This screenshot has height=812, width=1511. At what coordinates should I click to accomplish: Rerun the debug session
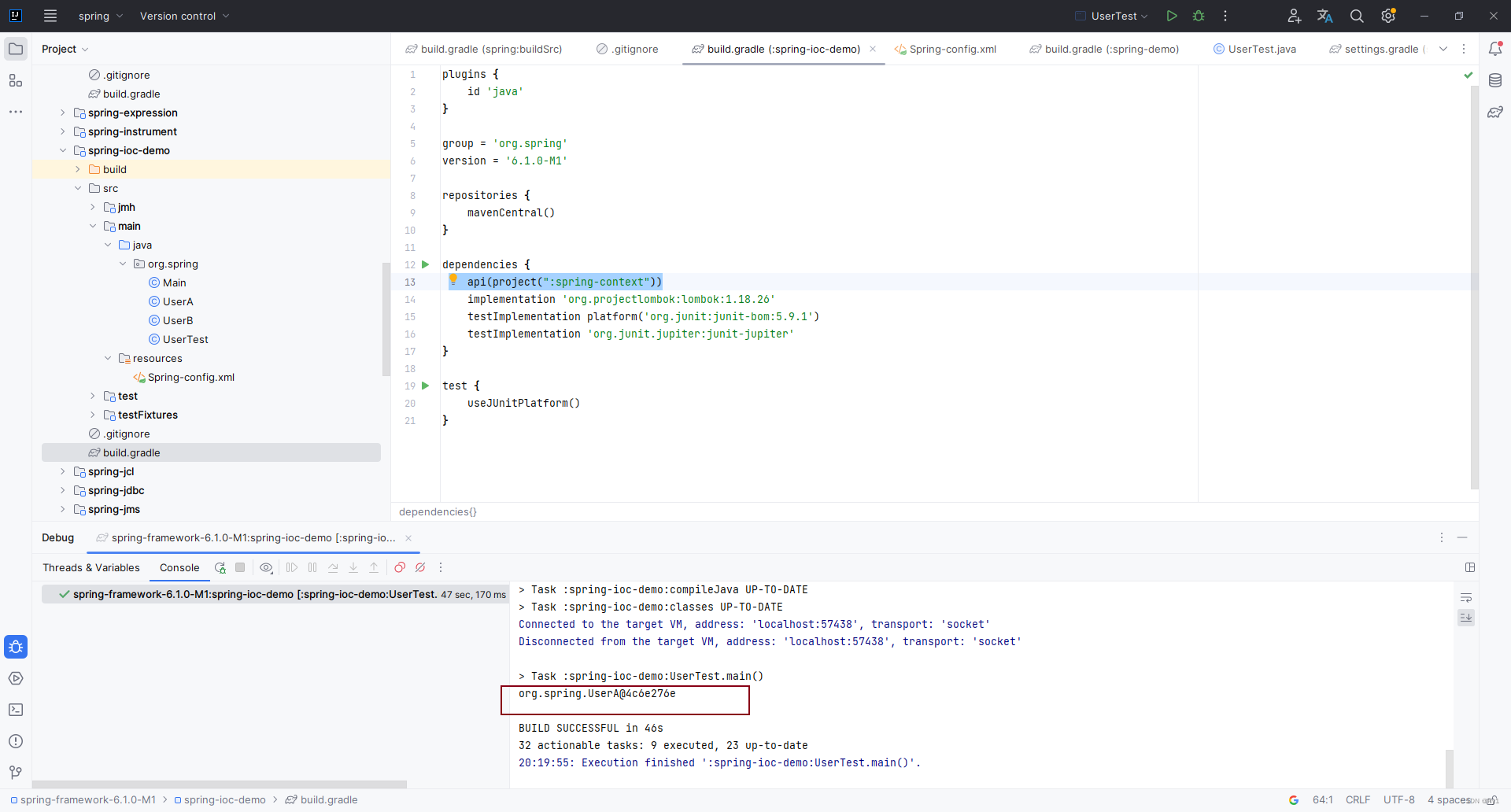(220, 567)
